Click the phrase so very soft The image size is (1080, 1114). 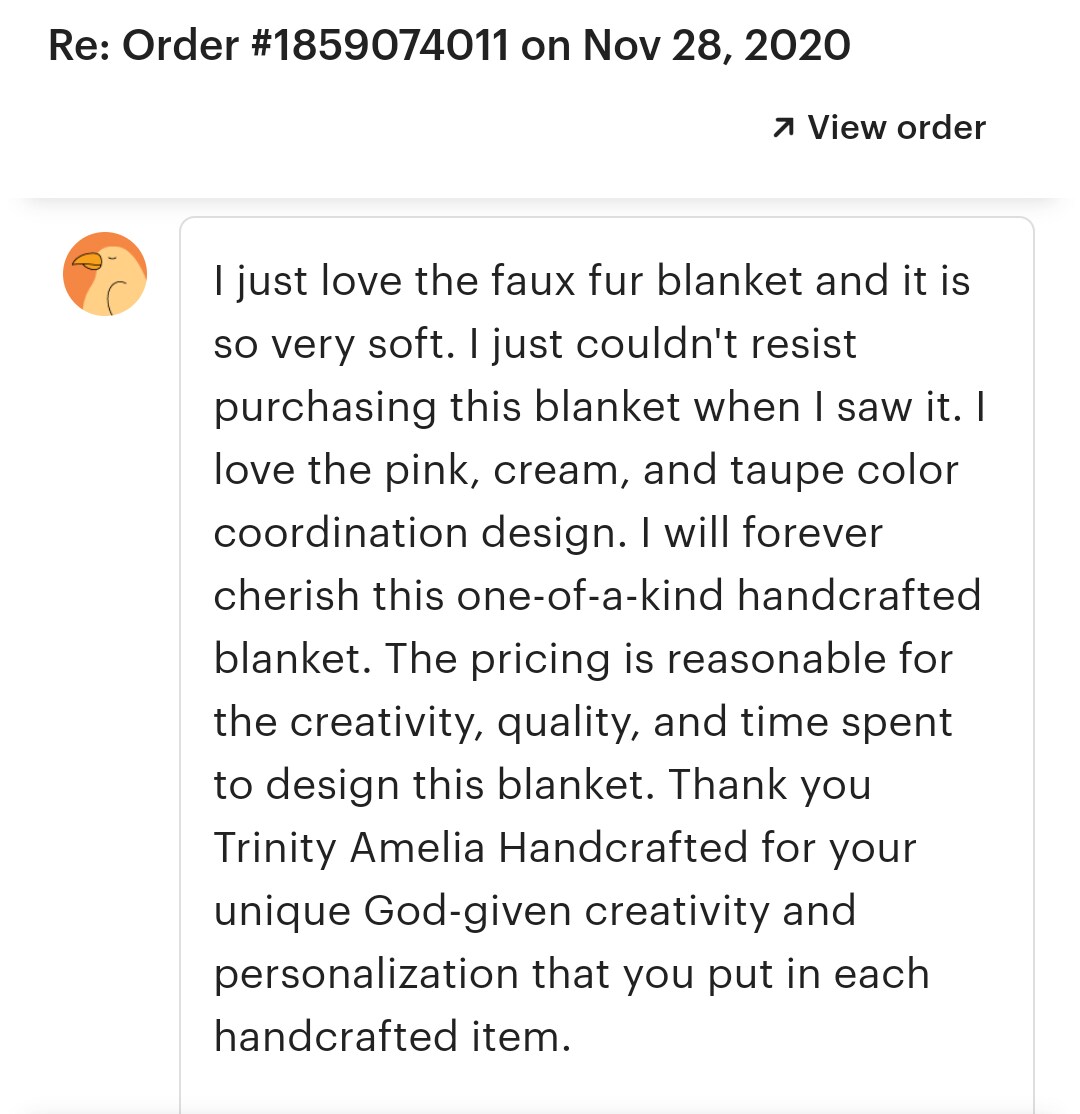click(334, 344)
